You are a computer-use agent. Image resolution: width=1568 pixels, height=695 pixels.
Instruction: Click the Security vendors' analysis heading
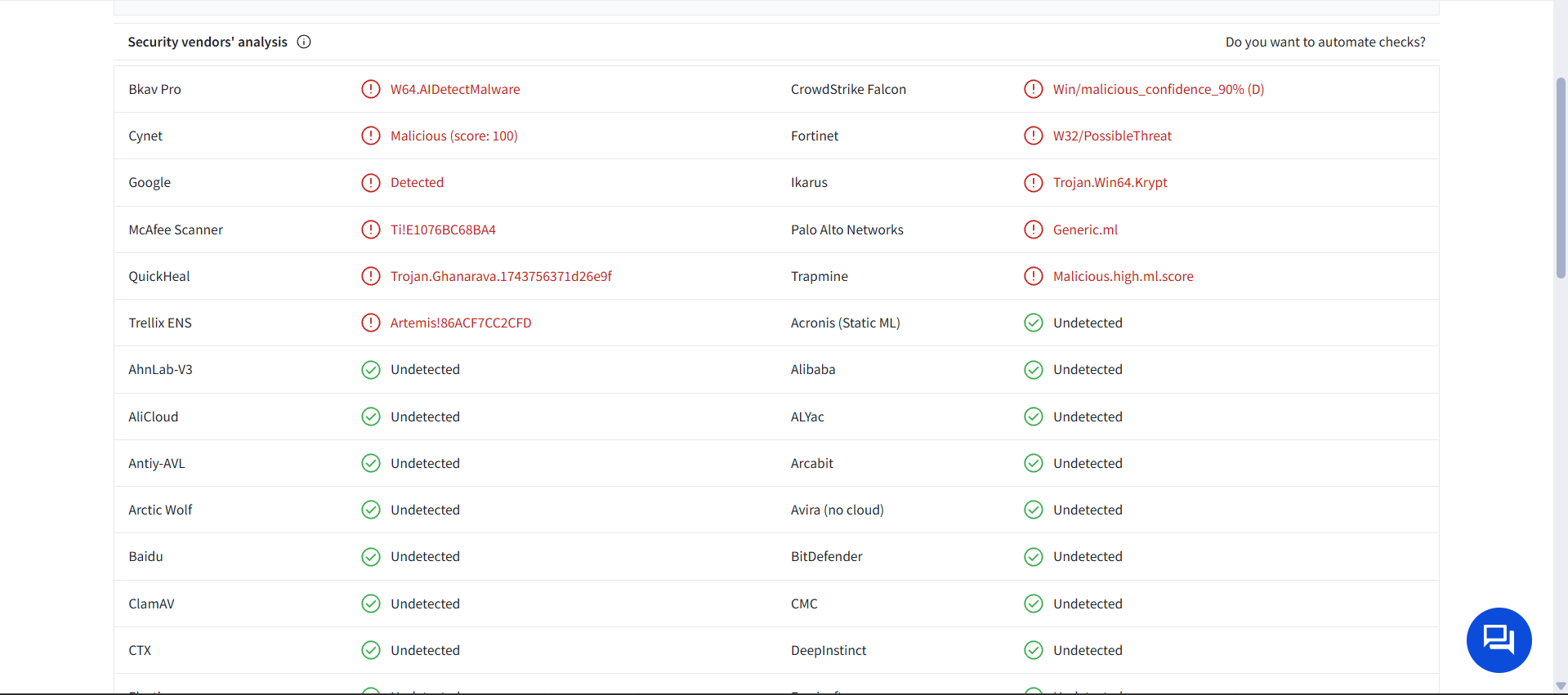[208, 42]
